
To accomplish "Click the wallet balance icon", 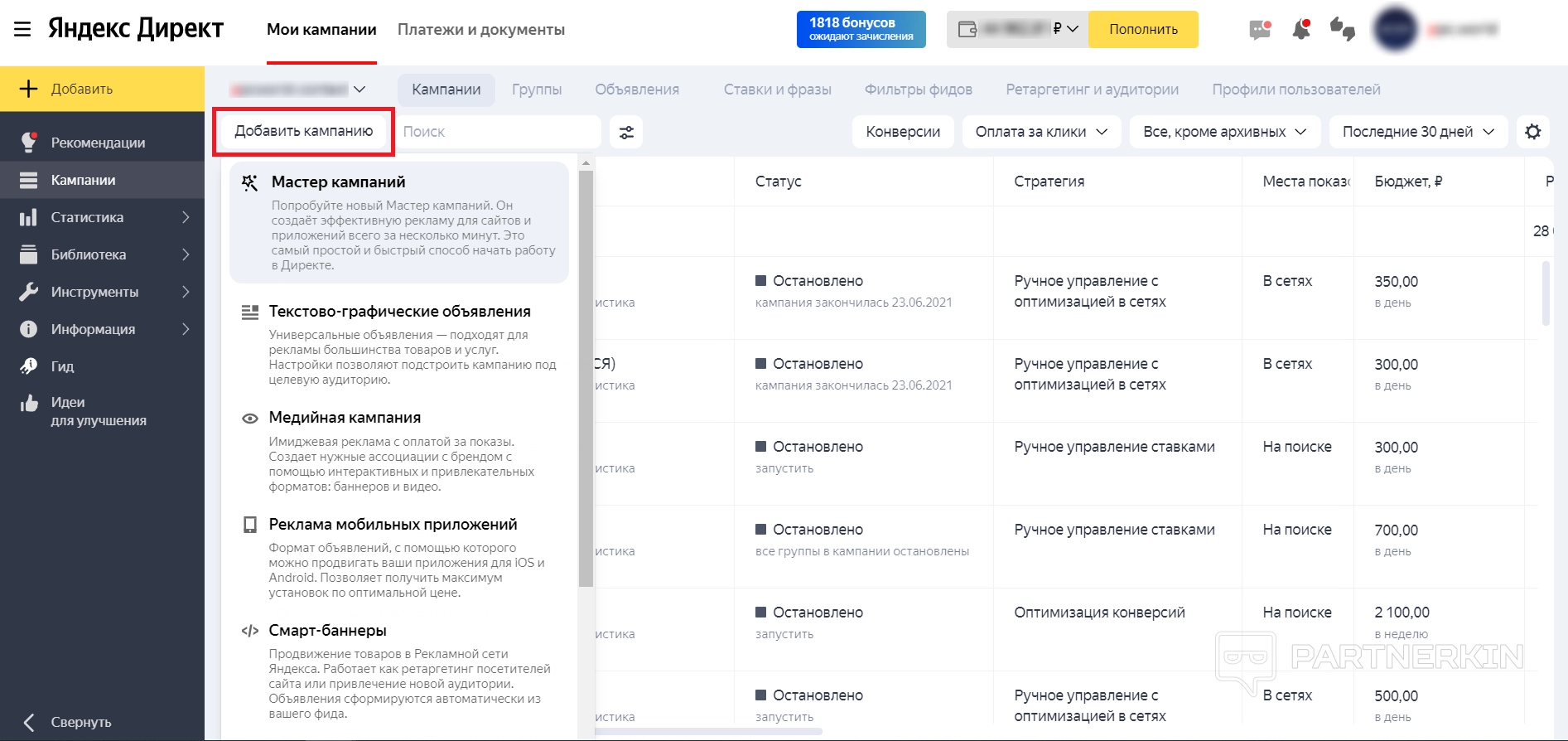I will coord(967,29).
